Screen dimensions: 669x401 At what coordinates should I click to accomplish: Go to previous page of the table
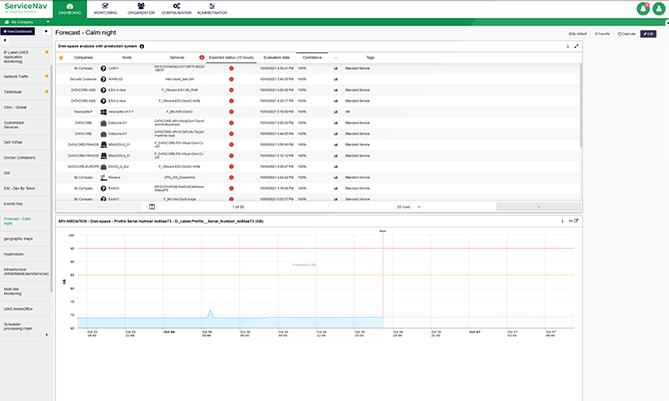(x=99, y=207)
